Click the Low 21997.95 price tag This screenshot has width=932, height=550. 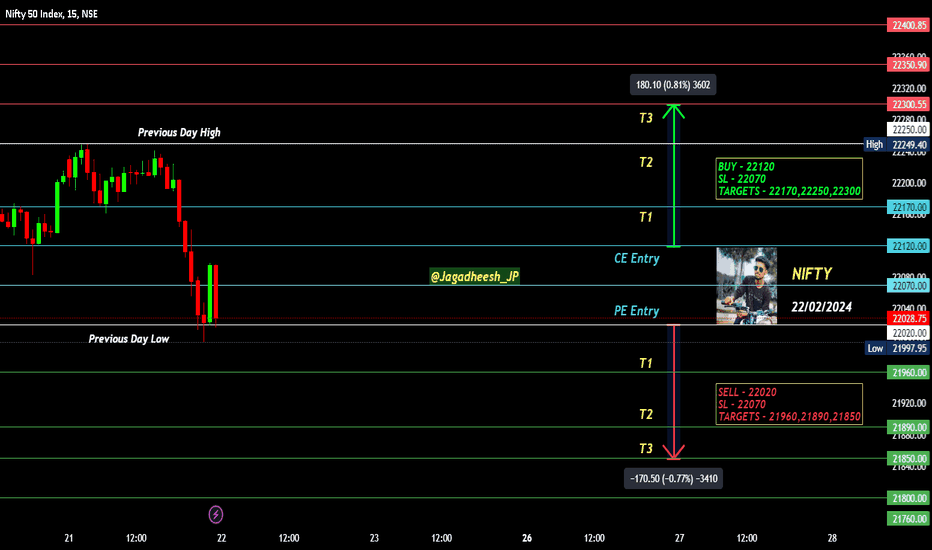(898, 348)
